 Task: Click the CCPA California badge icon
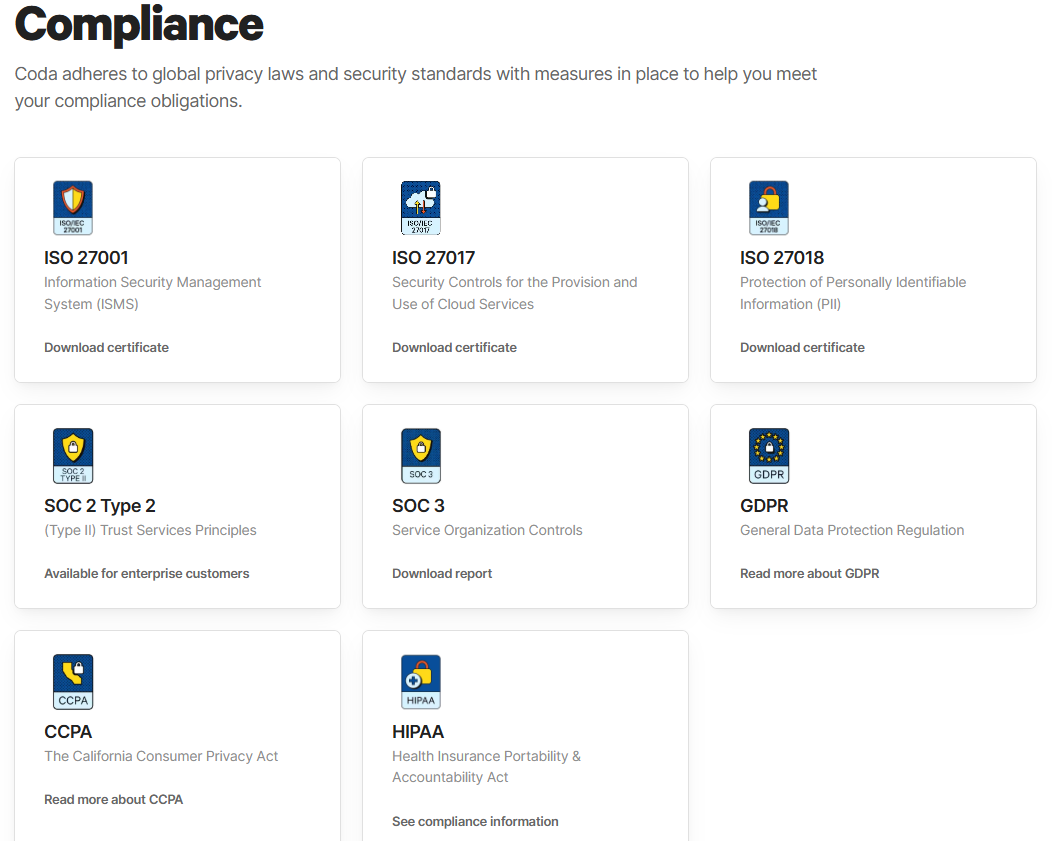(x=73, y=681)
